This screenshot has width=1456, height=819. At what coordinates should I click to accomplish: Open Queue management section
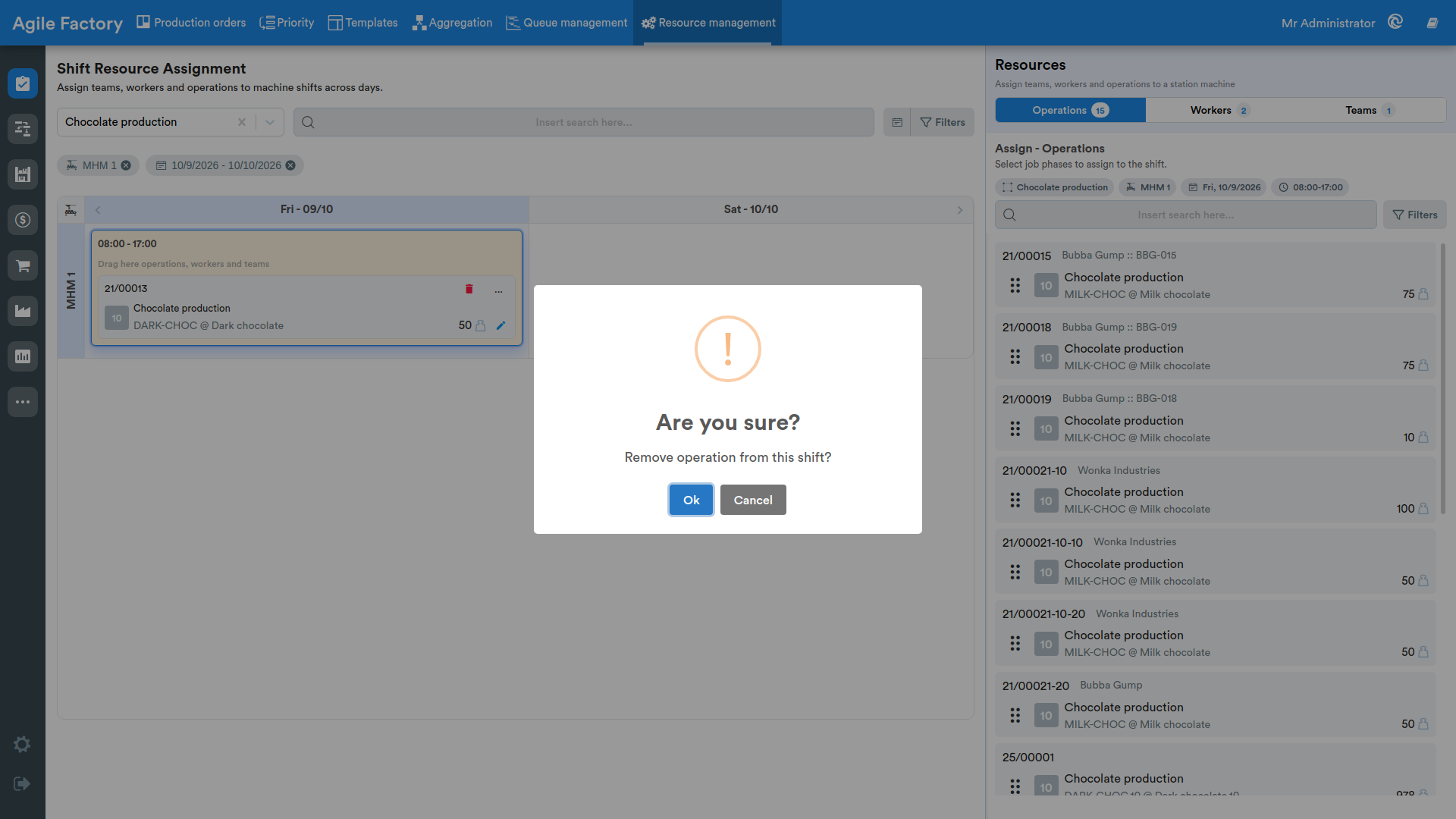pyautogui.click(x=566, y=23)
